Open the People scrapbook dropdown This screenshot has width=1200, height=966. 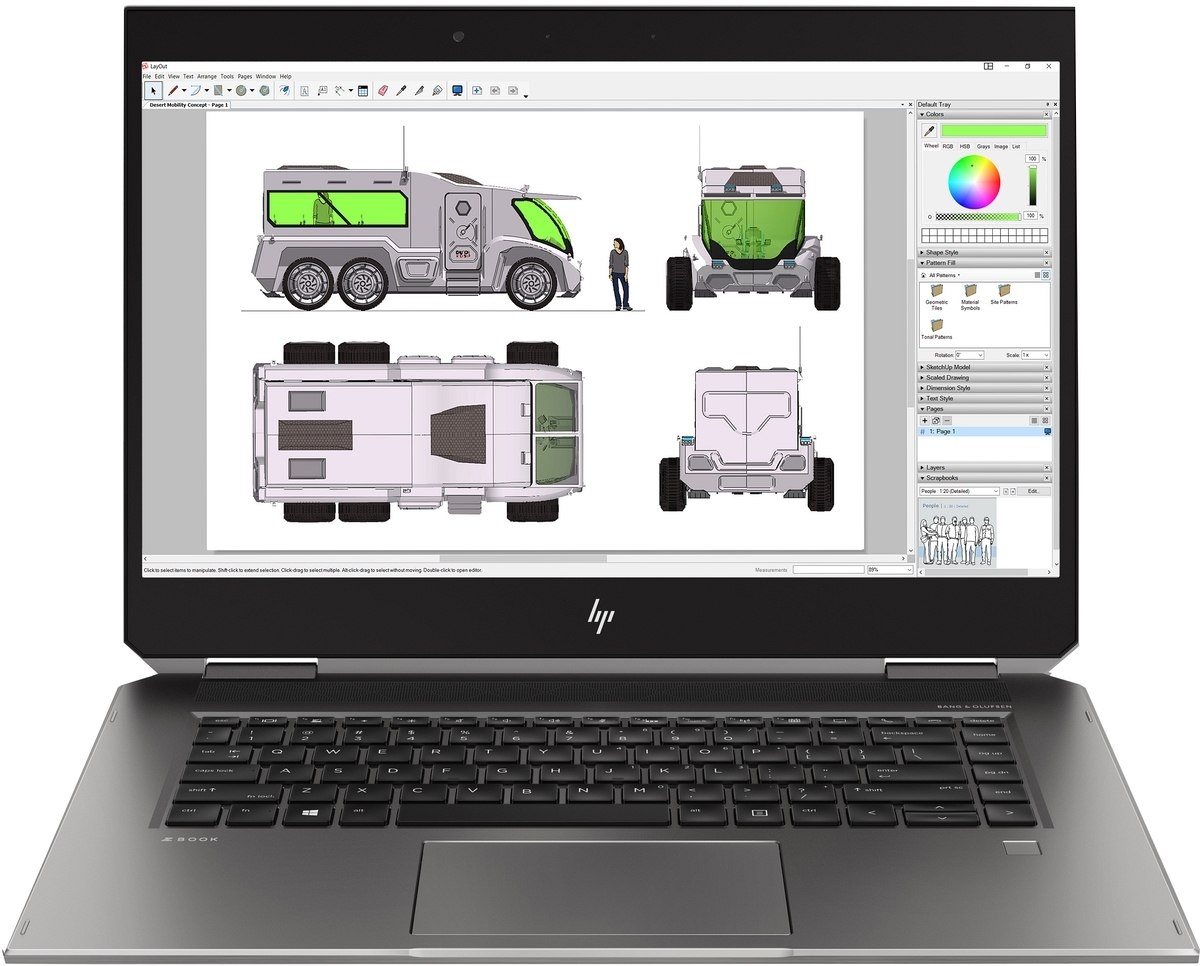click(x=996, y=492)
